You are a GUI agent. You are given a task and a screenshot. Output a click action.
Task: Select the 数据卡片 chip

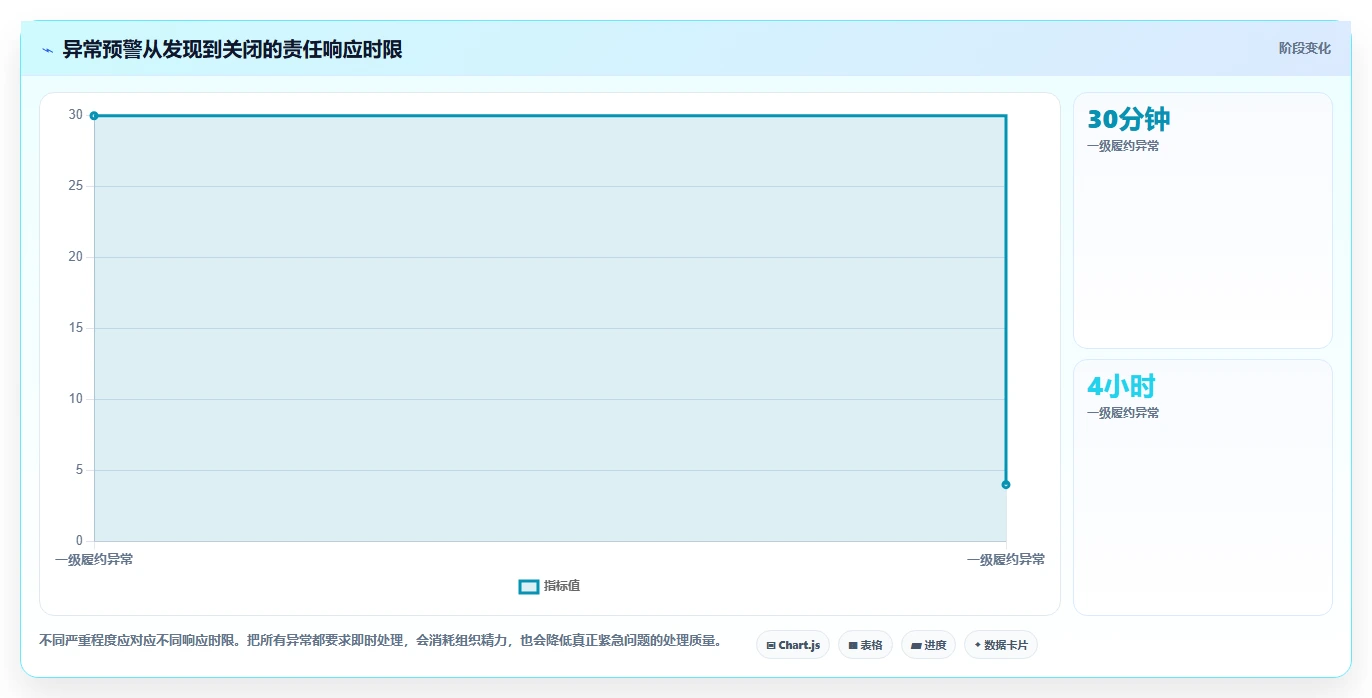click(x=1001, y=645)
